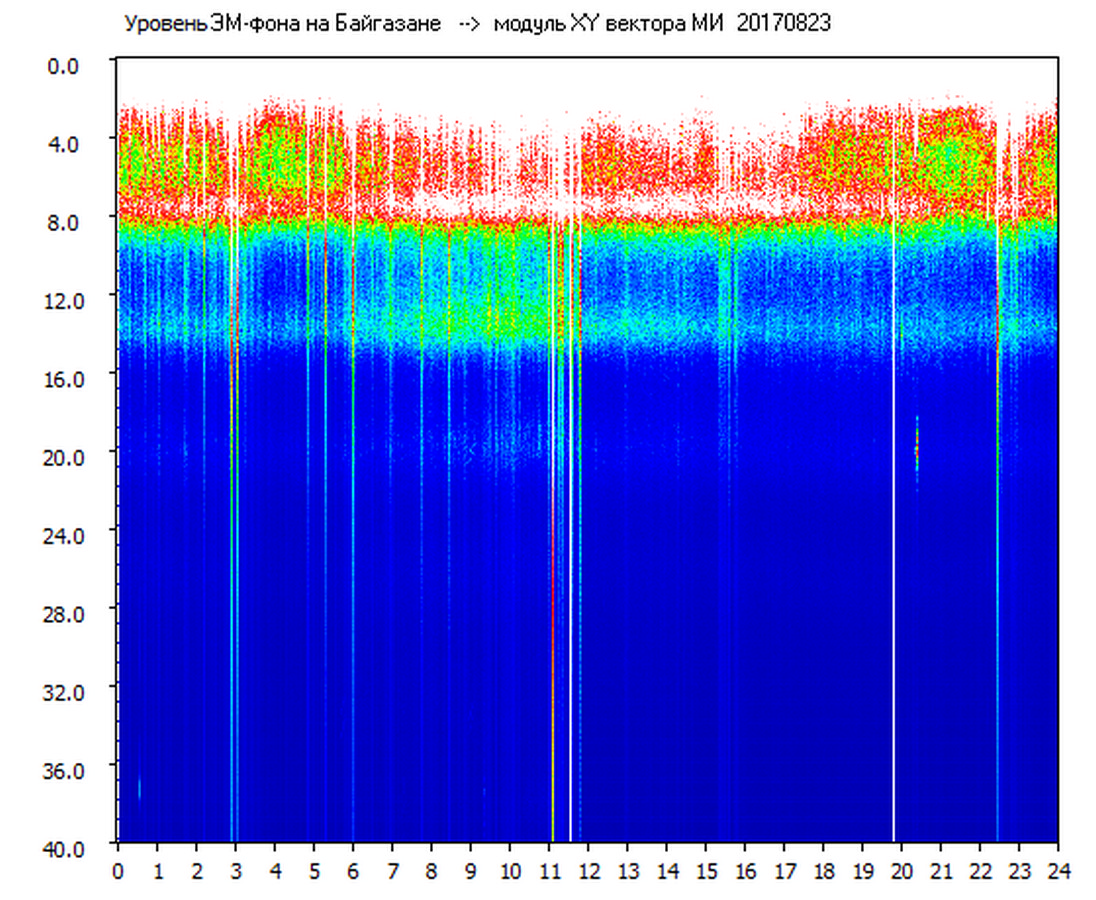
Task: Click the x-axis label 12
Action: 588,870
